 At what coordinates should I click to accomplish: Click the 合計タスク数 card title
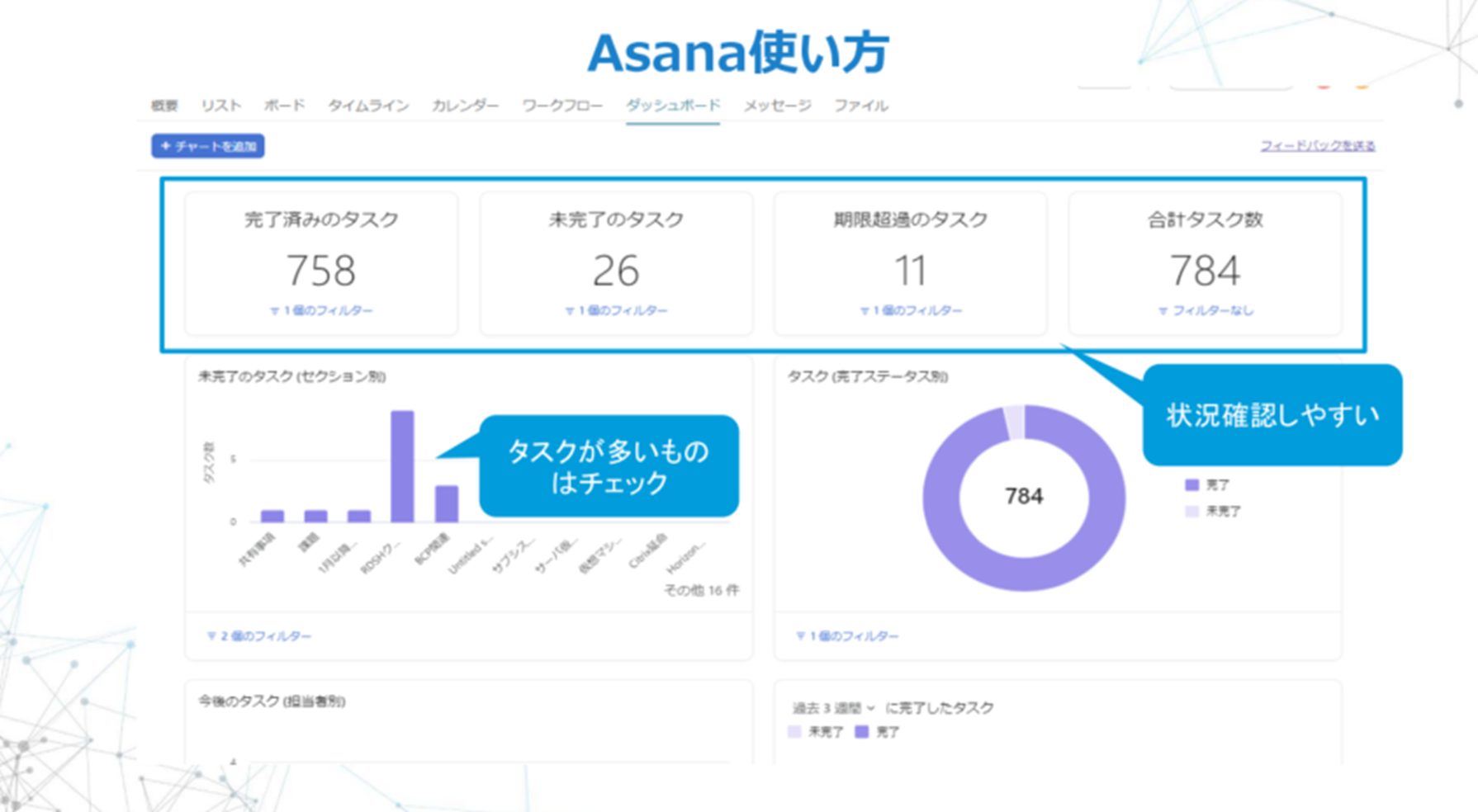click(1206, 220)
